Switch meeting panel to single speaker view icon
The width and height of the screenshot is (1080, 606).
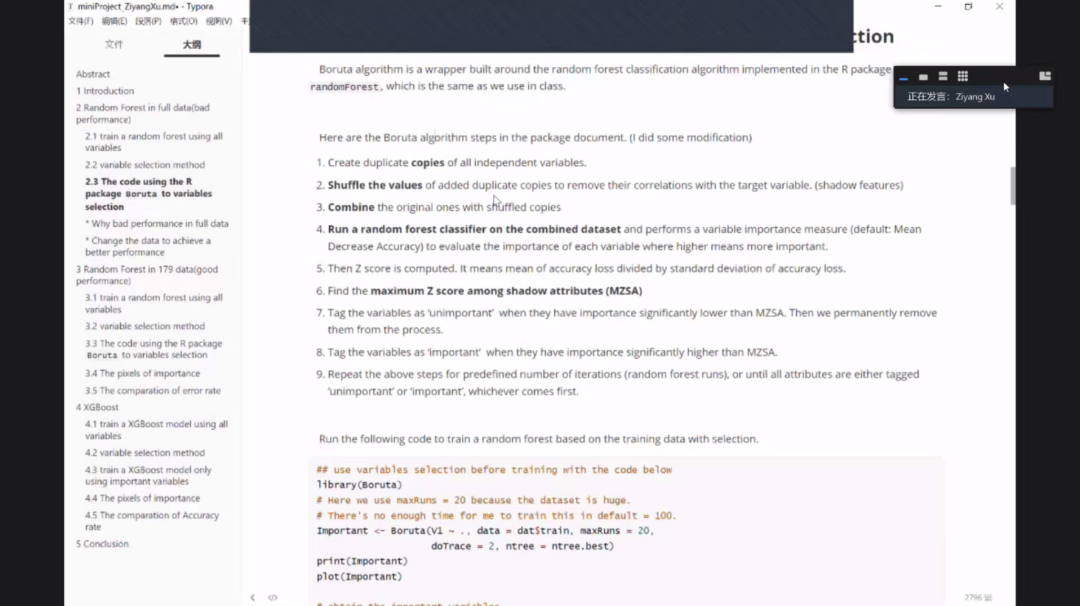(x=923, y=76)
